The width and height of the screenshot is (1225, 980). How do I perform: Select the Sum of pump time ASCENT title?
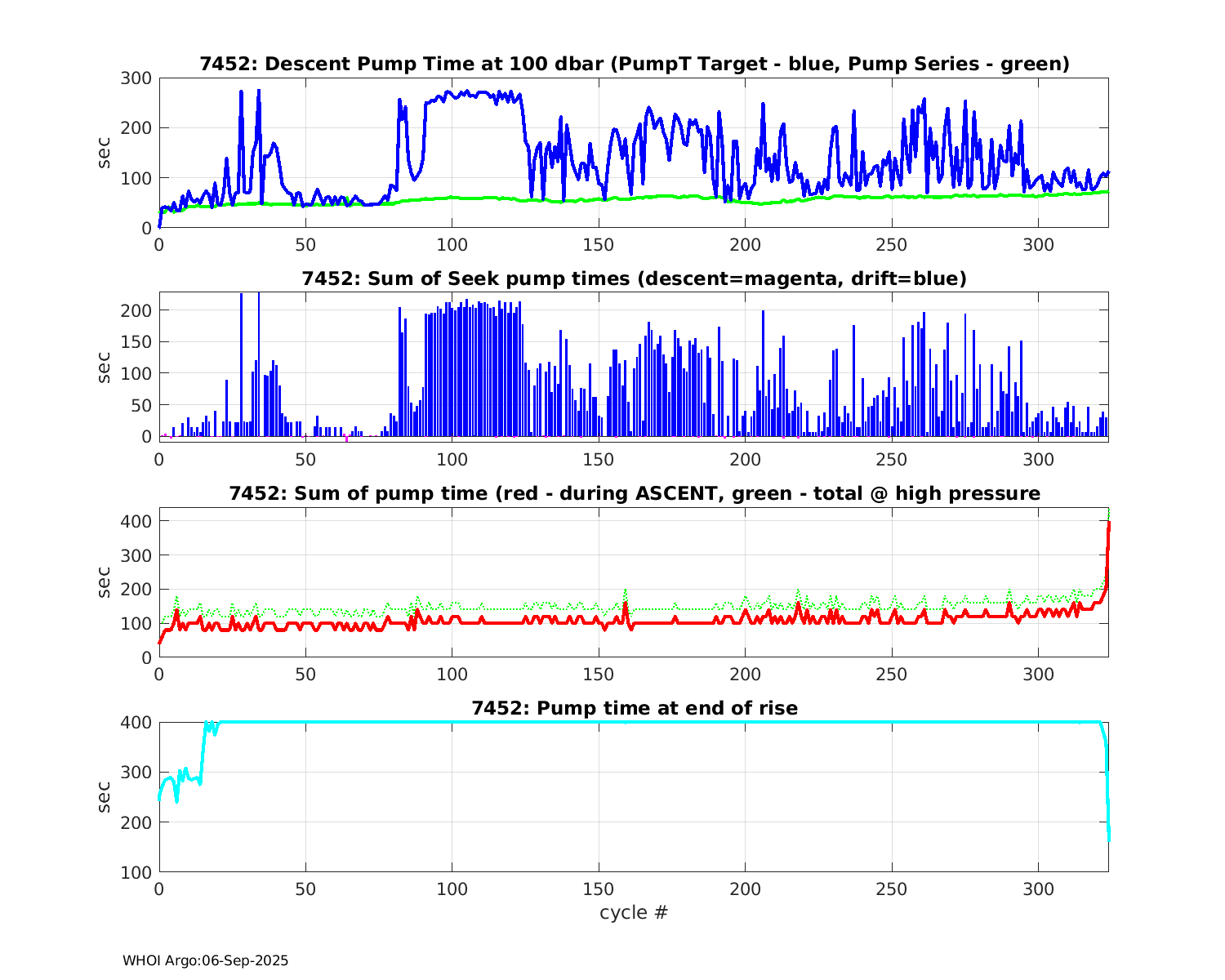click(x=634, y=493)
